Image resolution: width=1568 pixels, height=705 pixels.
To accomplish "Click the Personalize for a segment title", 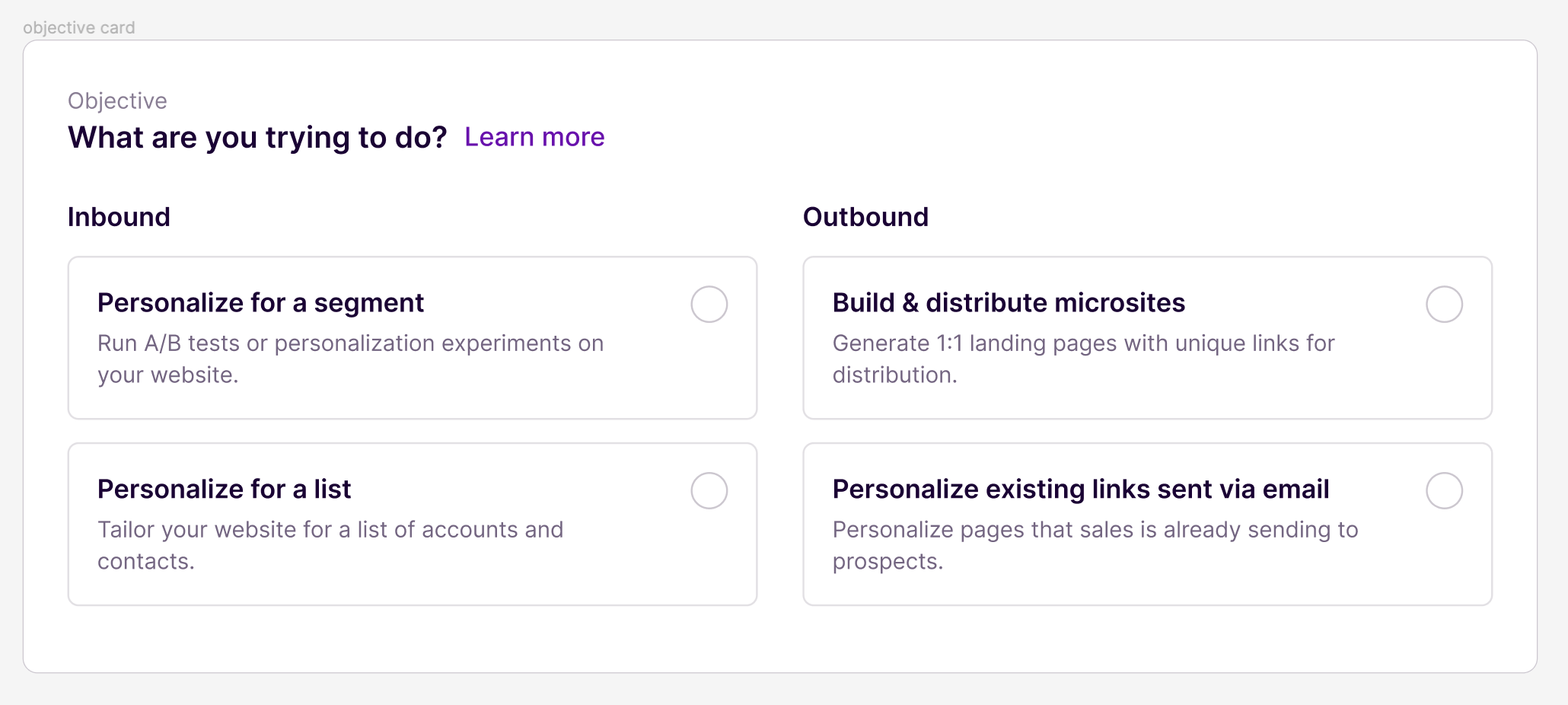I will point(260,303).
